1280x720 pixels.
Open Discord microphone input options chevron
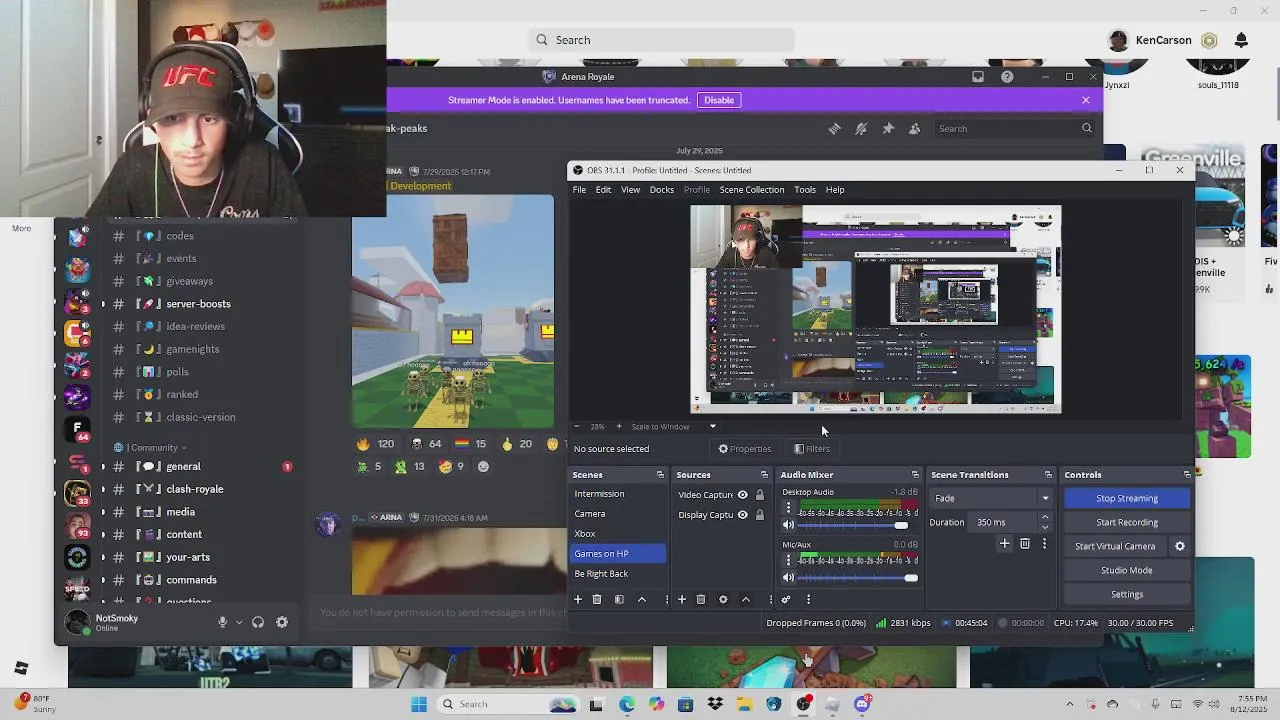click(x=238, y=622)
